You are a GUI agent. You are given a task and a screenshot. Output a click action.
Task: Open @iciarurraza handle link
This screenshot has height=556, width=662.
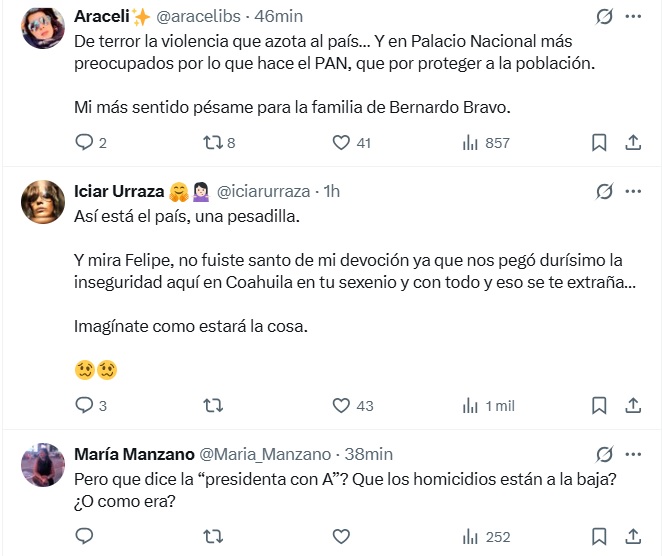[x=265, y=191]
